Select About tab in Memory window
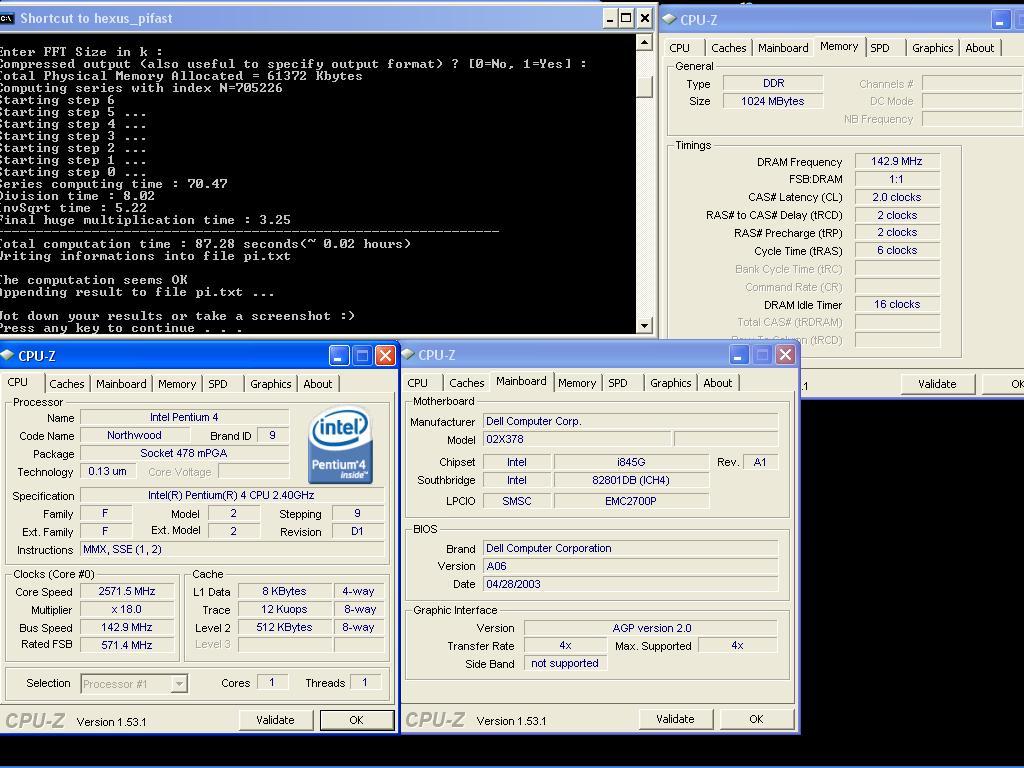 [980, 48]
